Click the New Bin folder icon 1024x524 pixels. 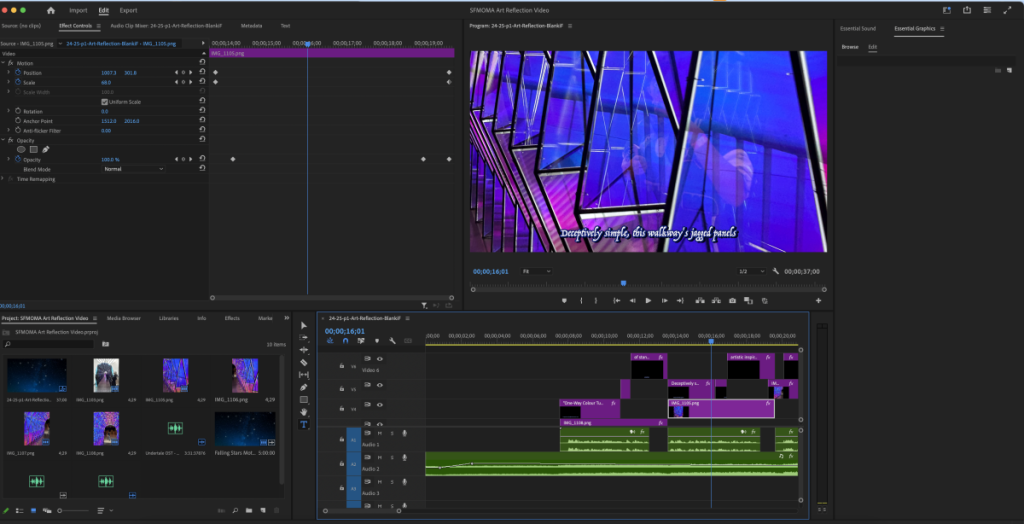(249, 511)
